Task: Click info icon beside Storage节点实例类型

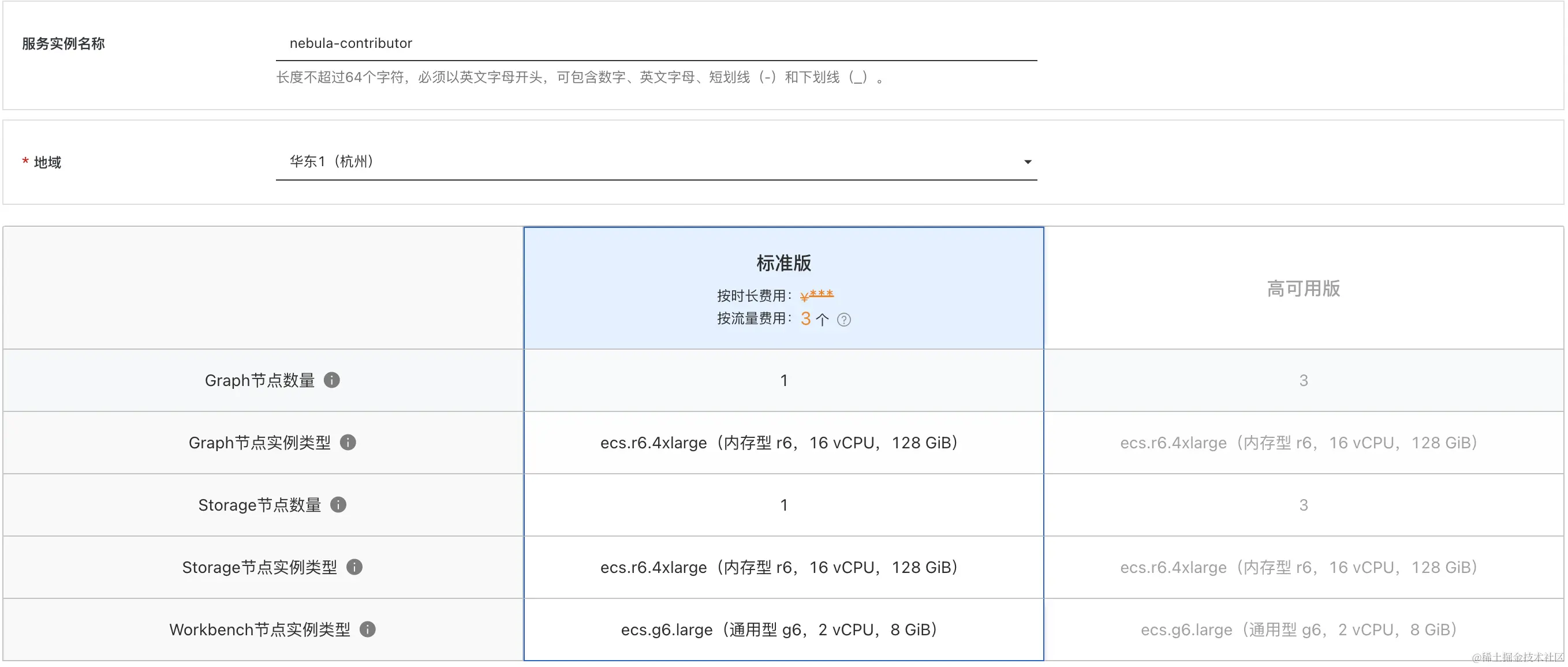Action: click(x=354, y=567)
